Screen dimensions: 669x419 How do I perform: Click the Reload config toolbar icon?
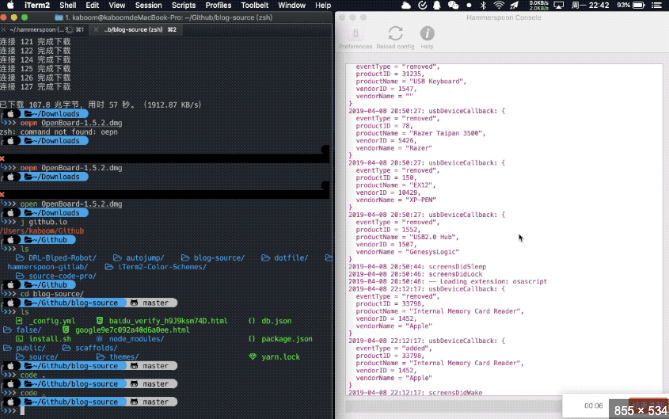click(396, 38)
